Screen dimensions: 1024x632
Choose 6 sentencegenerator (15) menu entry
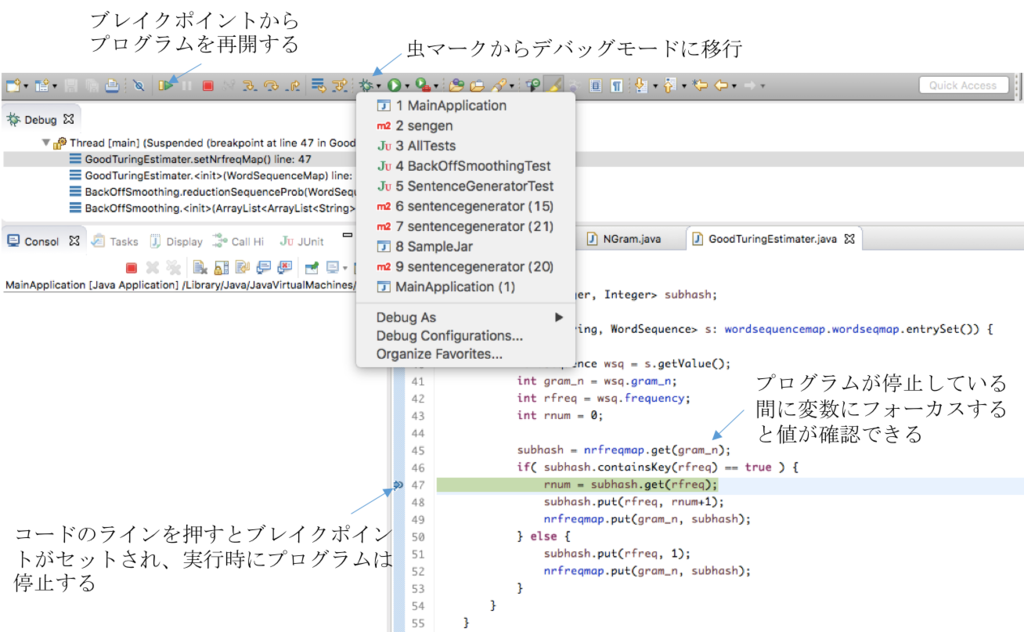(x=466, y=207)
